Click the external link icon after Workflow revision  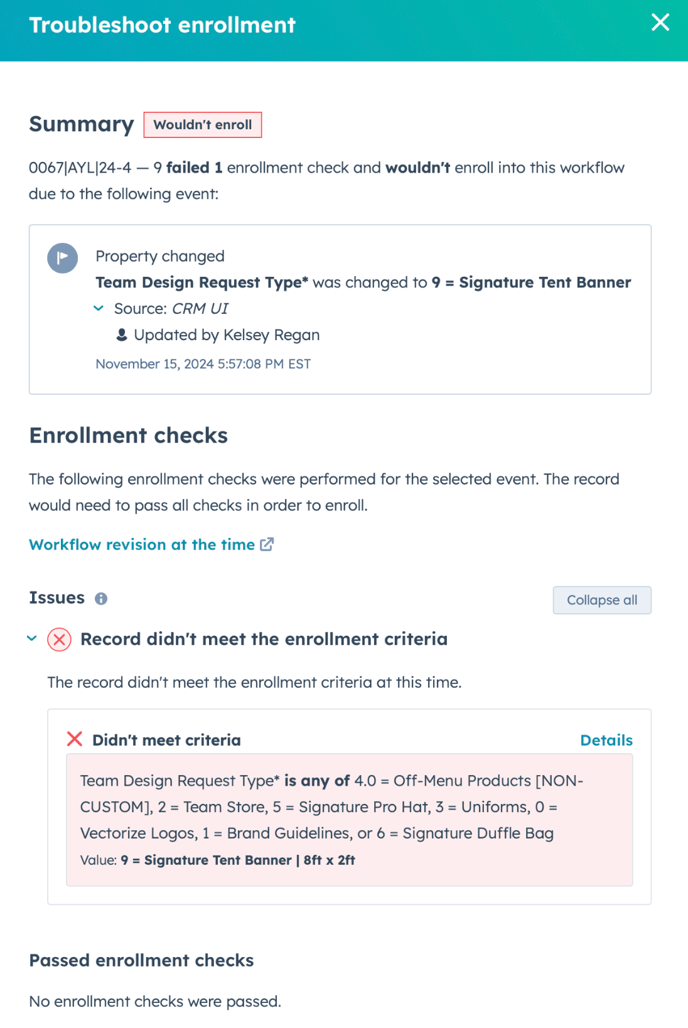click(267, 545)
